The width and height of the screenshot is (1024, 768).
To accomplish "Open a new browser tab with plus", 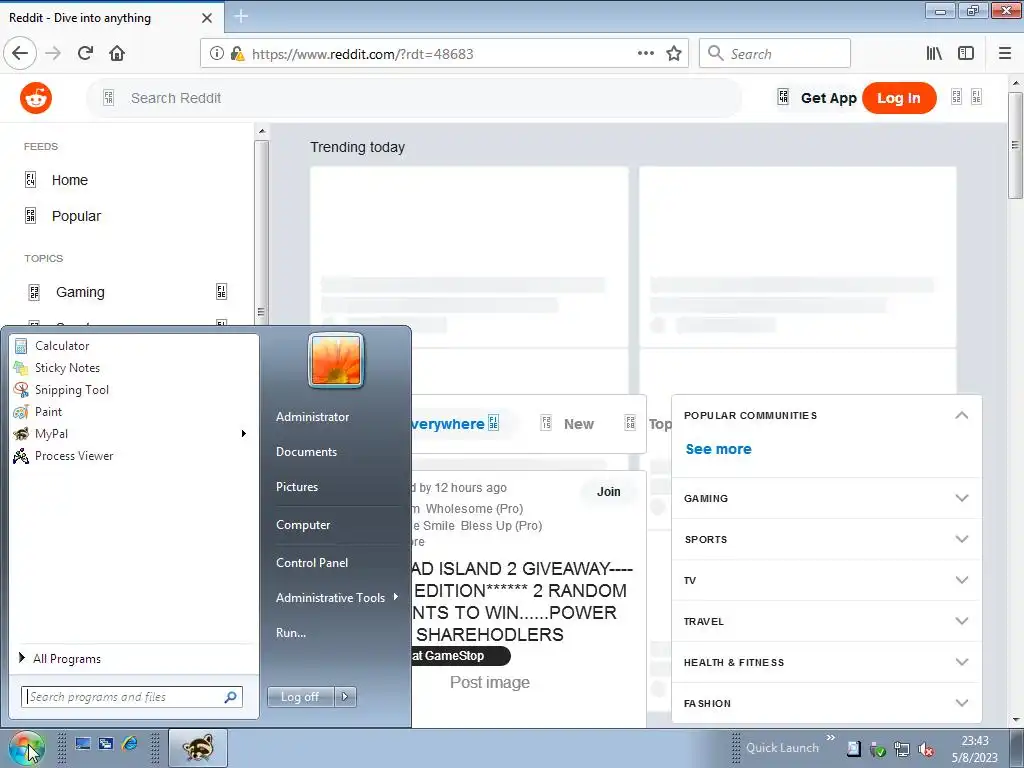I will [x=241, y=16].
